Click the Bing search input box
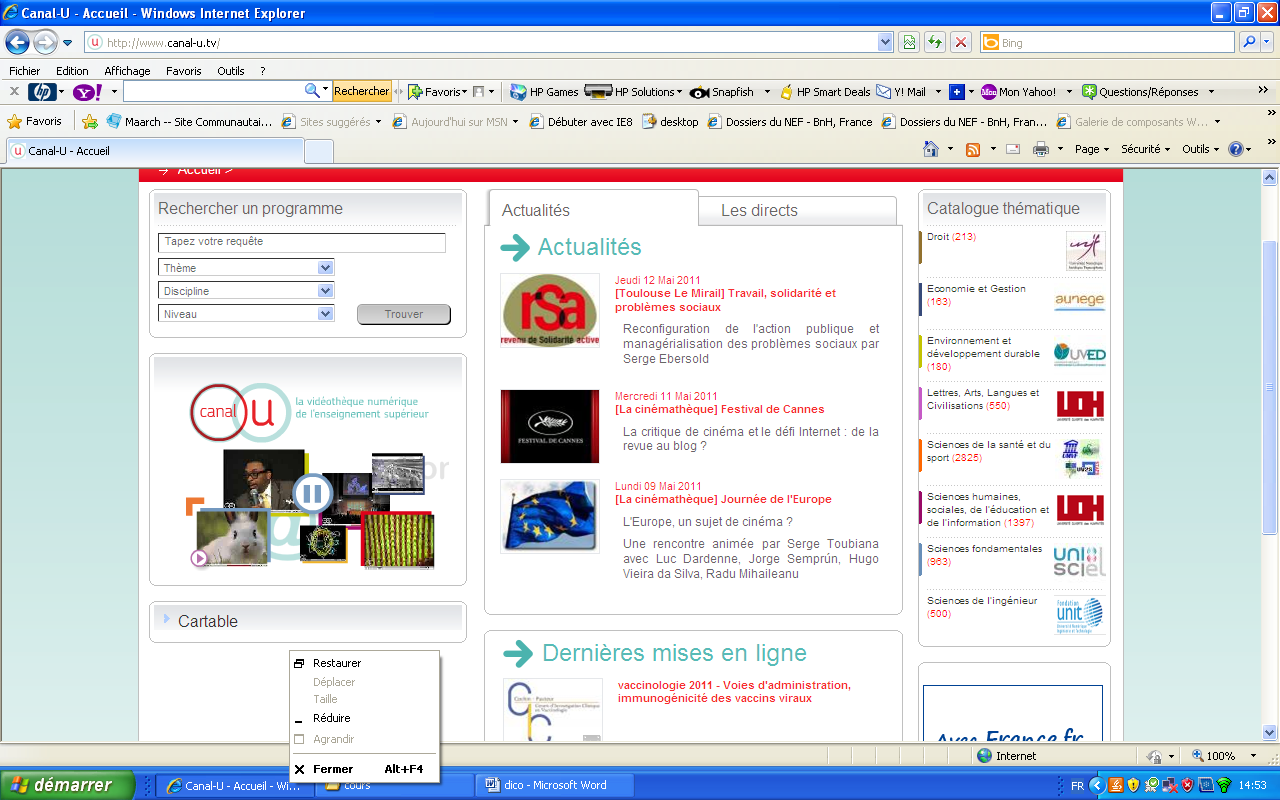1280x800 pixels. pos(1108,43)
